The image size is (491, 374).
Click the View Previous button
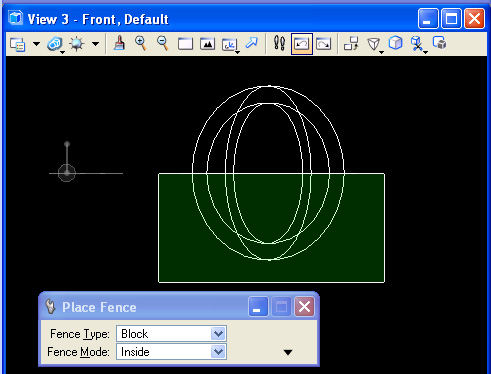point(302,44)
